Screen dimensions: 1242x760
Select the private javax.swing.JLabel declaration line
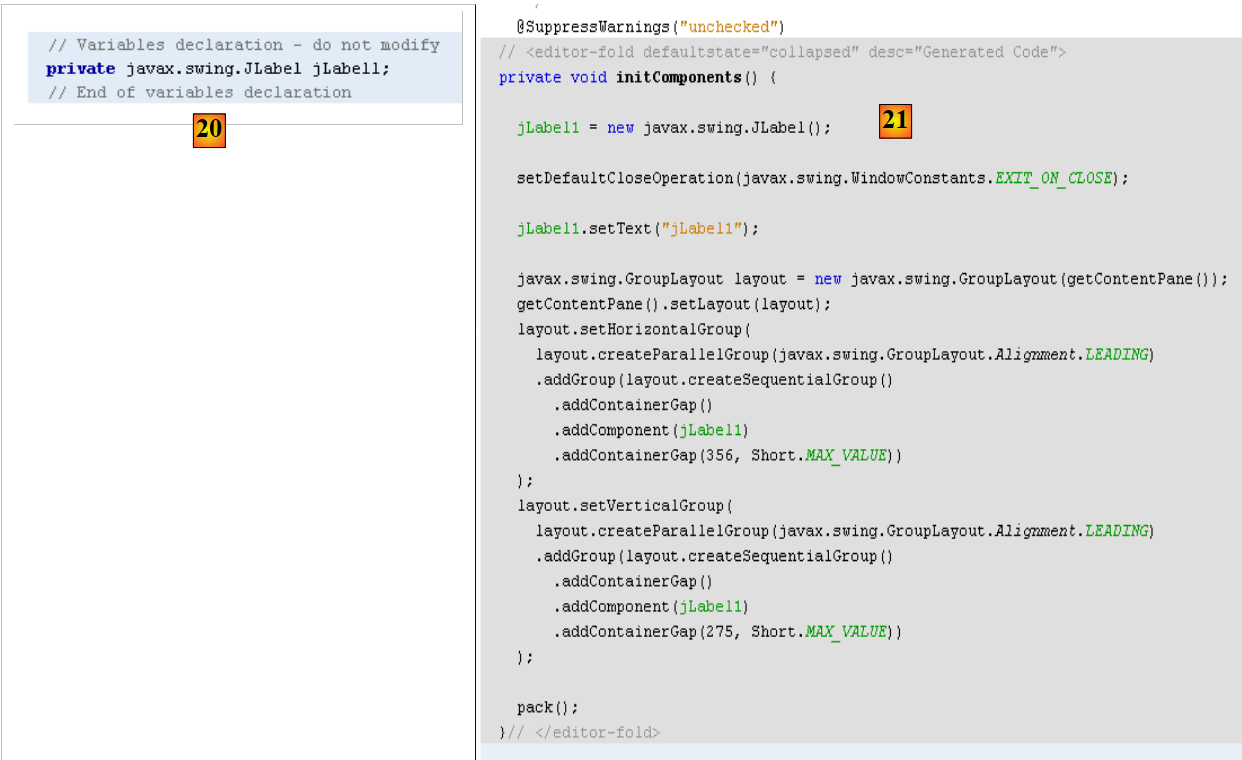(x=217, y=69)
